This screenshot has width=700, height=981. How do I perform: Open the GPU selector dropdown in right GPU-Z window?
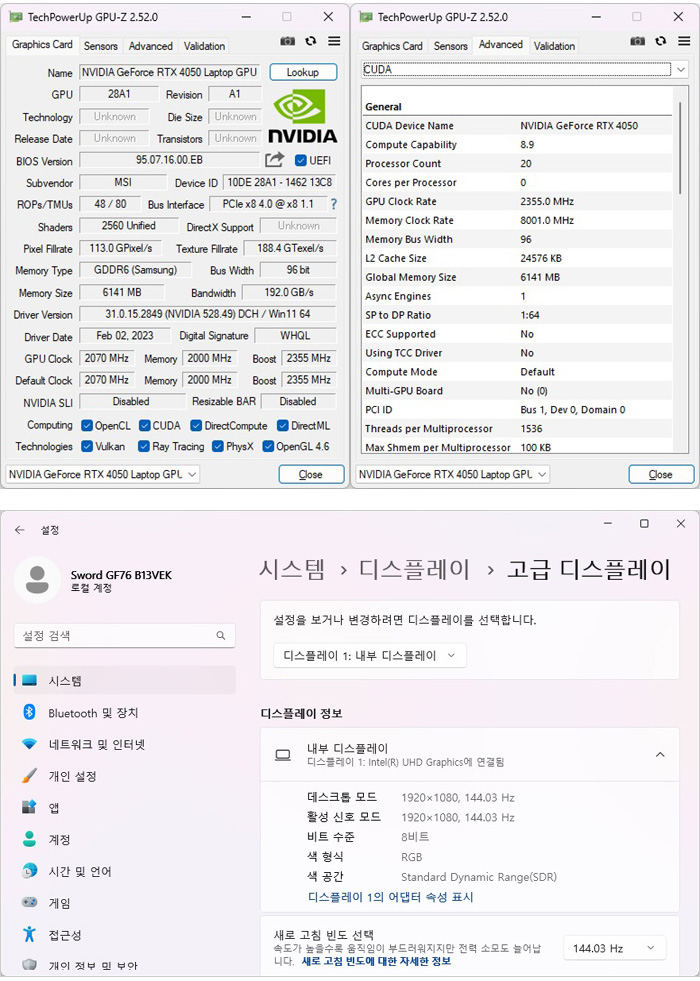[453, 474]
